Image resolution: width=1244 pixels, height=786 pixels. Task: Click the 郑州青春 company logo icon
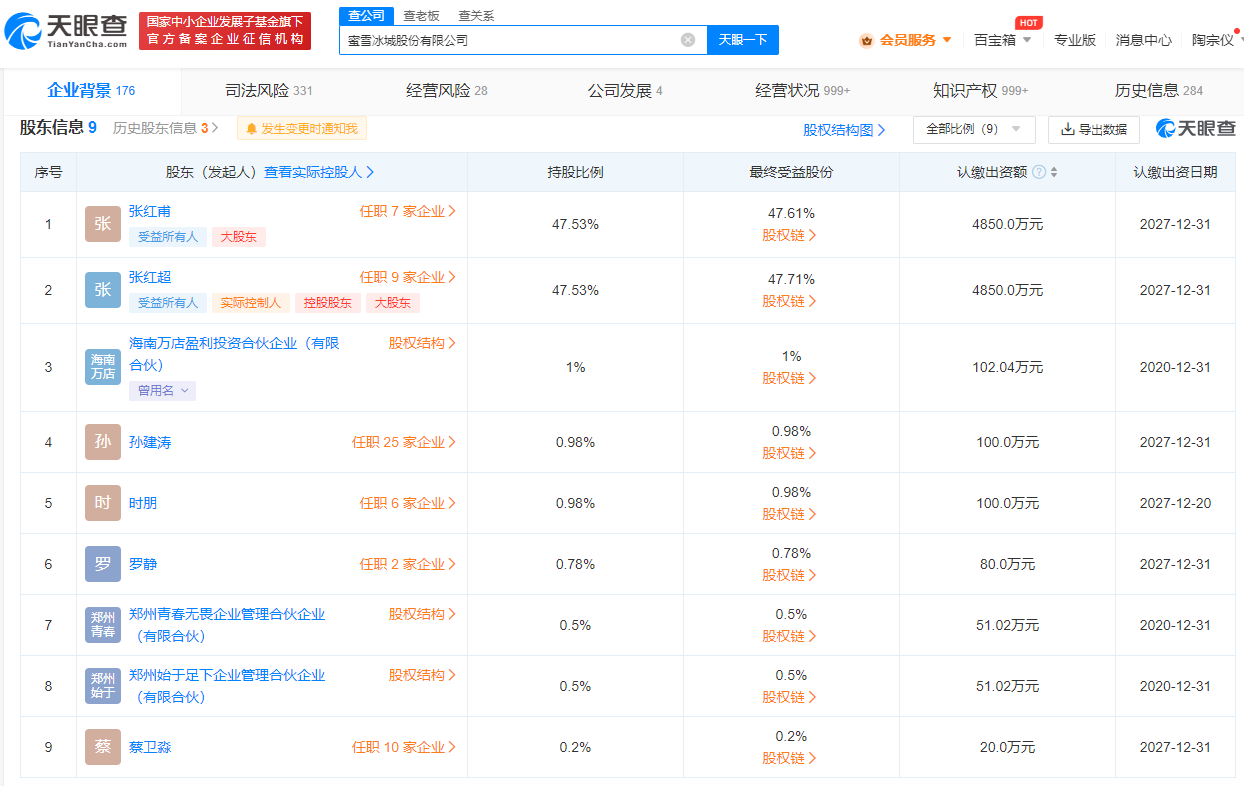point(103,625)
